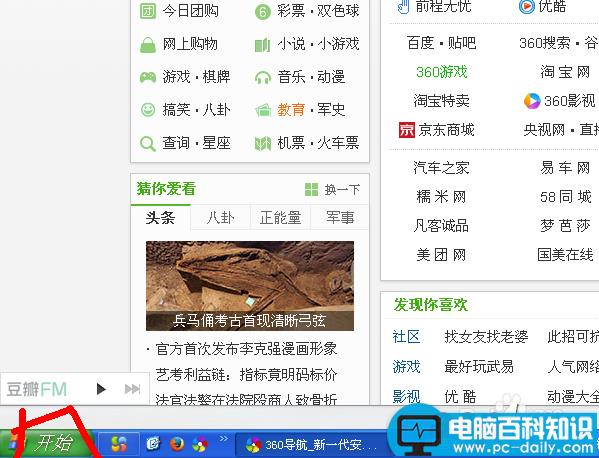The width and height of the screenshot is (599, 458).
Task: Open the 梦芭莎 link
Action: tap(565, 225)
